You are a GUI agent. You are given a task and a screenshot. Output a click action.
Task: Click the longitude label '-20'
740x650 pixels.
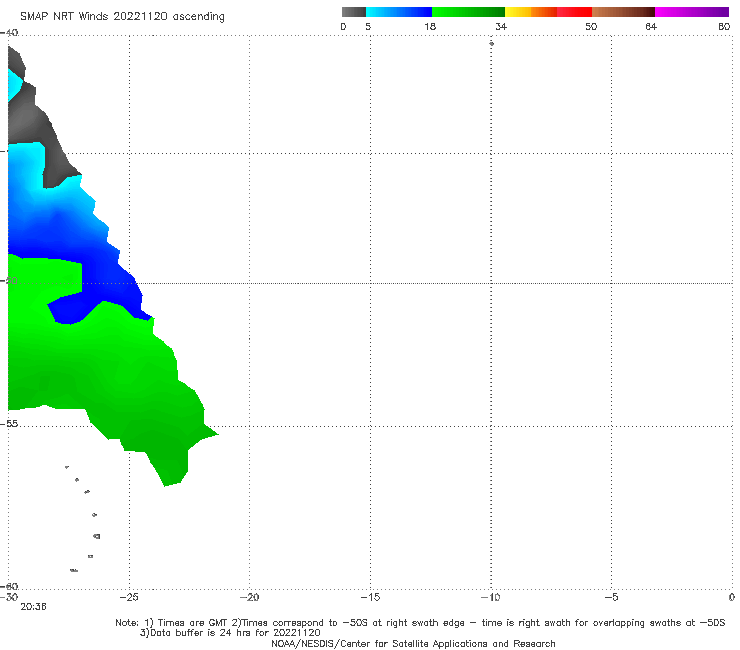click(249, 597)
